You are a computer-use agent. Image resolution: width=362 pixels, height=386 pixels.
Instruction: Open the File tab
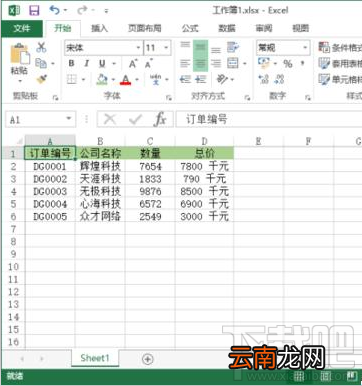coord(22,29)
